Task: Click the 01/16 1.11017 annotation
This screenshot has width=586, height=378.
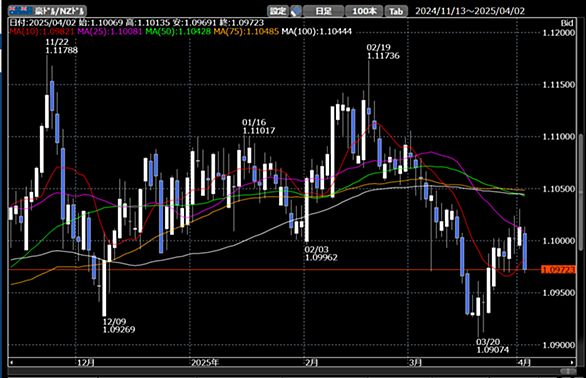Action: (259, 126)
